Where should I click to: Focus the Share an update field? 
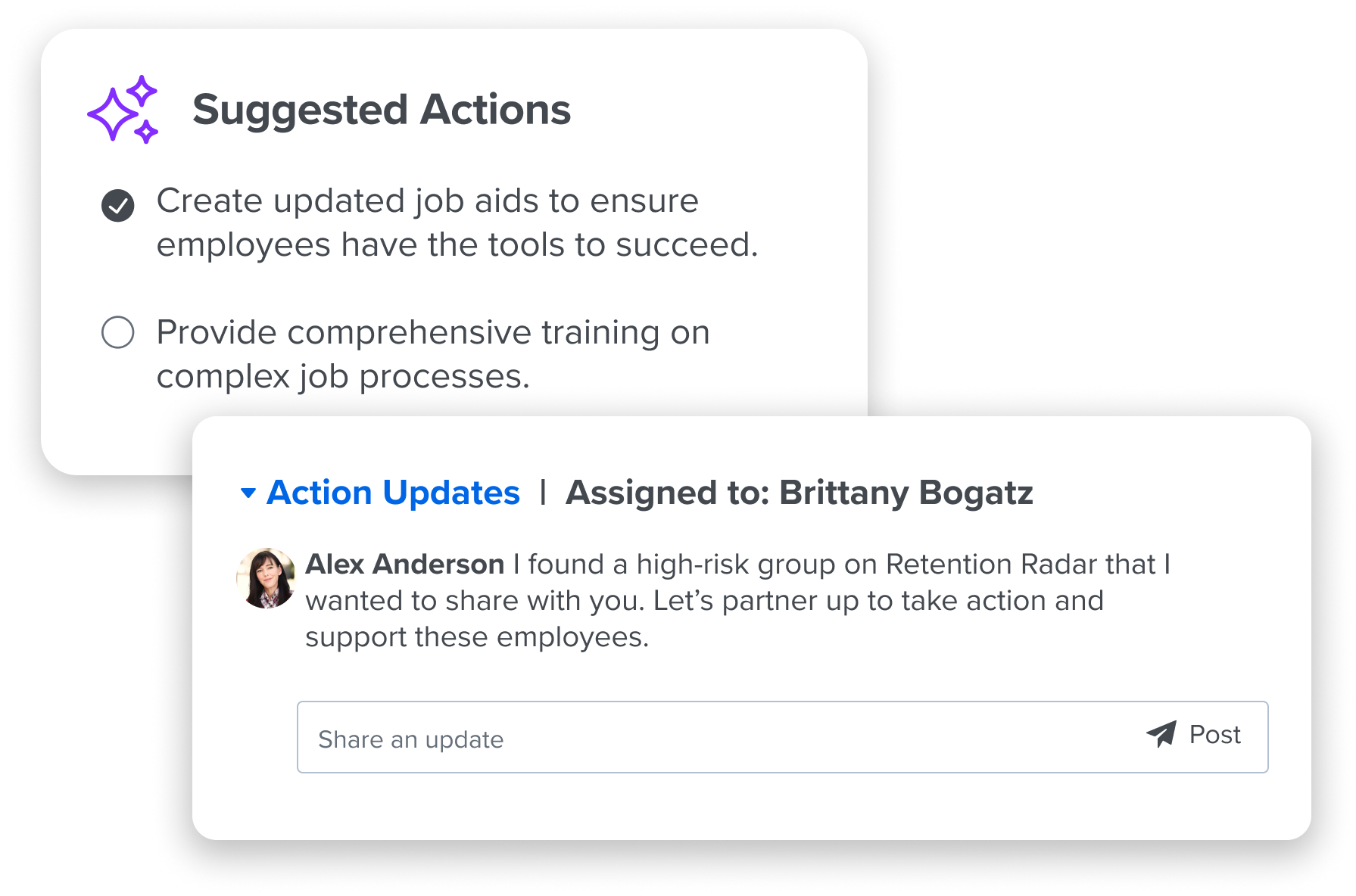(712, 738)
